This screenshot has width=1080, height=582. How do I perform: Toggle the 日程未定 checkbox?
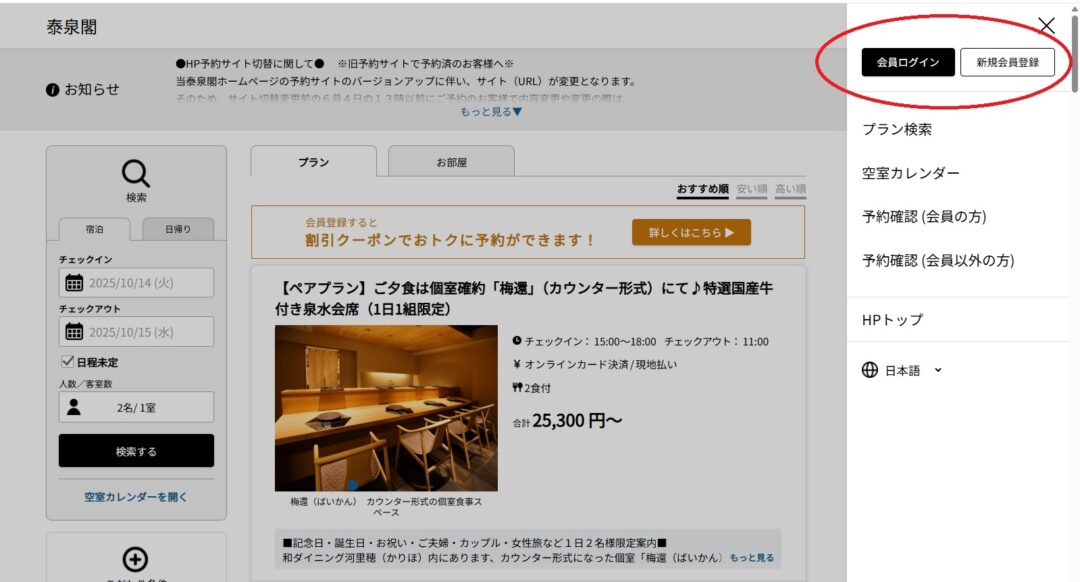pyautogui.click(x=68, y=362)
